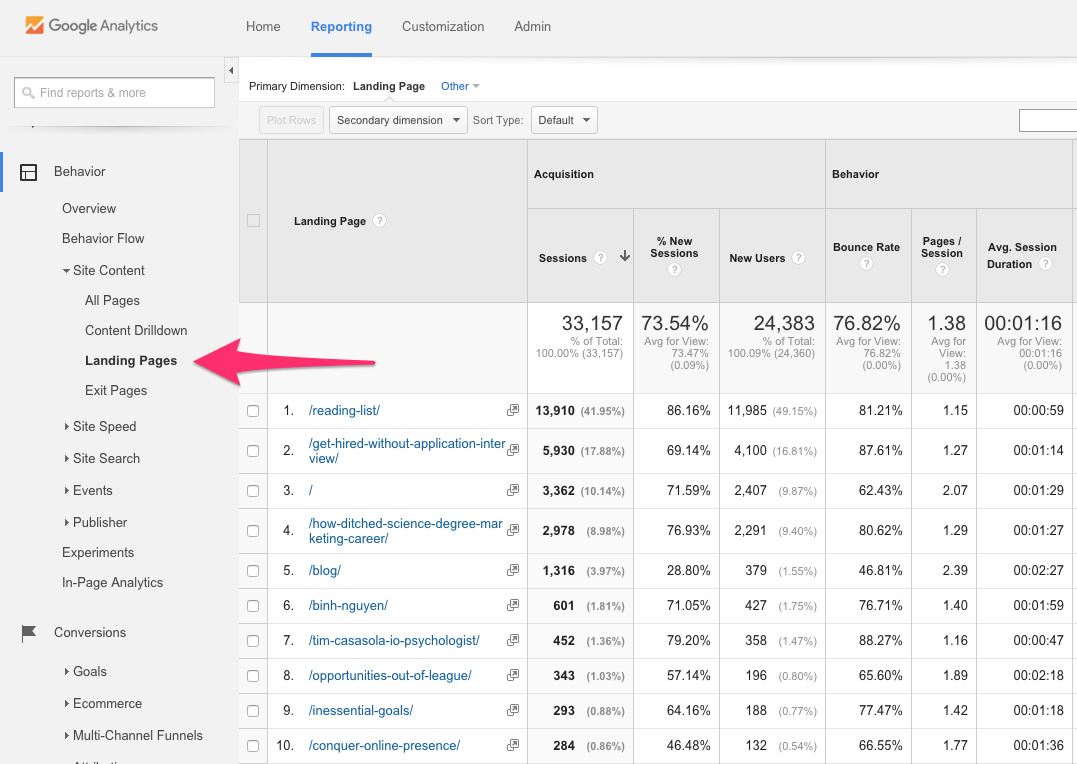This screenshot has width=1077, height=764.
Task: Open the Sort Type Default dropdown
Action: pyautogui.click(x=563, y=120)
